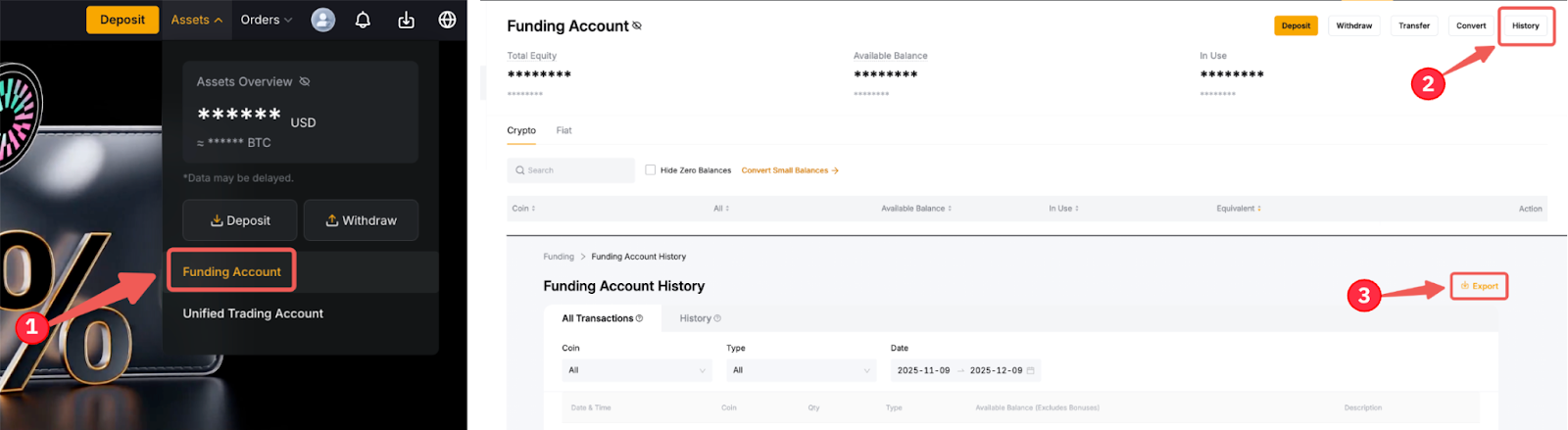Toggle Assets Overview balance visibility eye

tap(305, 81)
